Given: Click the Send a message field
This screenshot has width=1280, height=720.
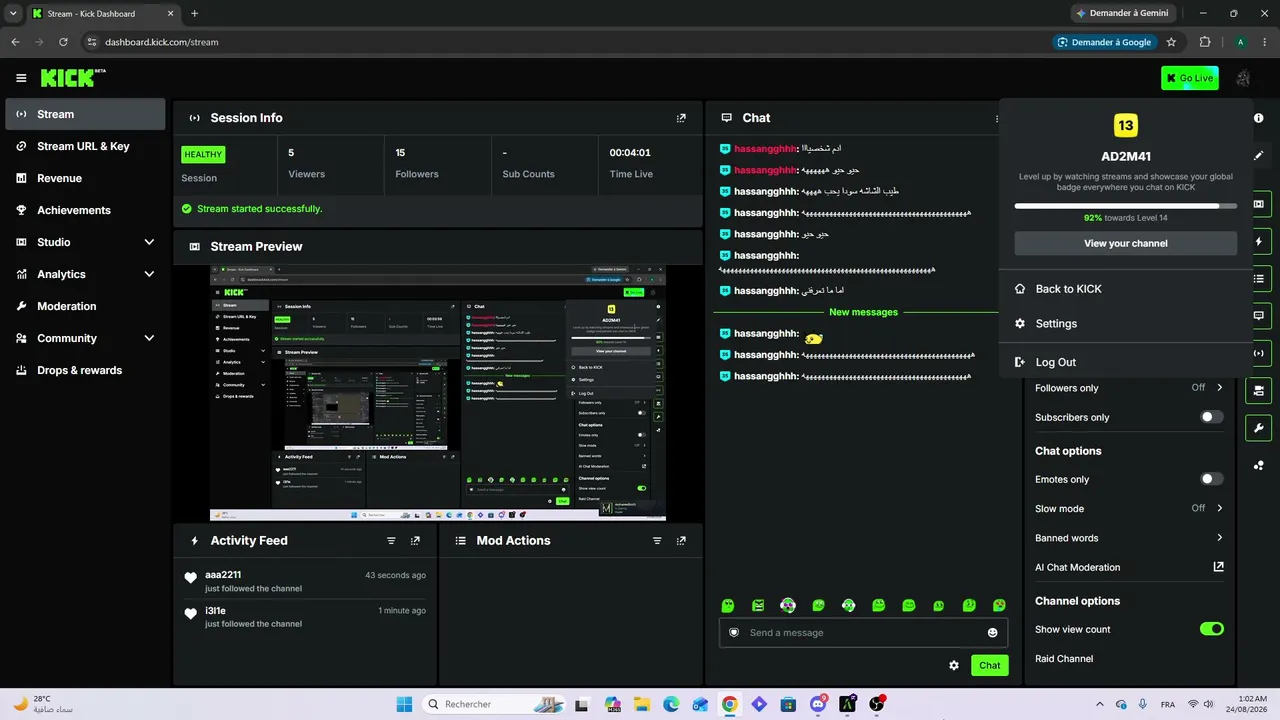Looking at the screenshot, I should point(863,633).
